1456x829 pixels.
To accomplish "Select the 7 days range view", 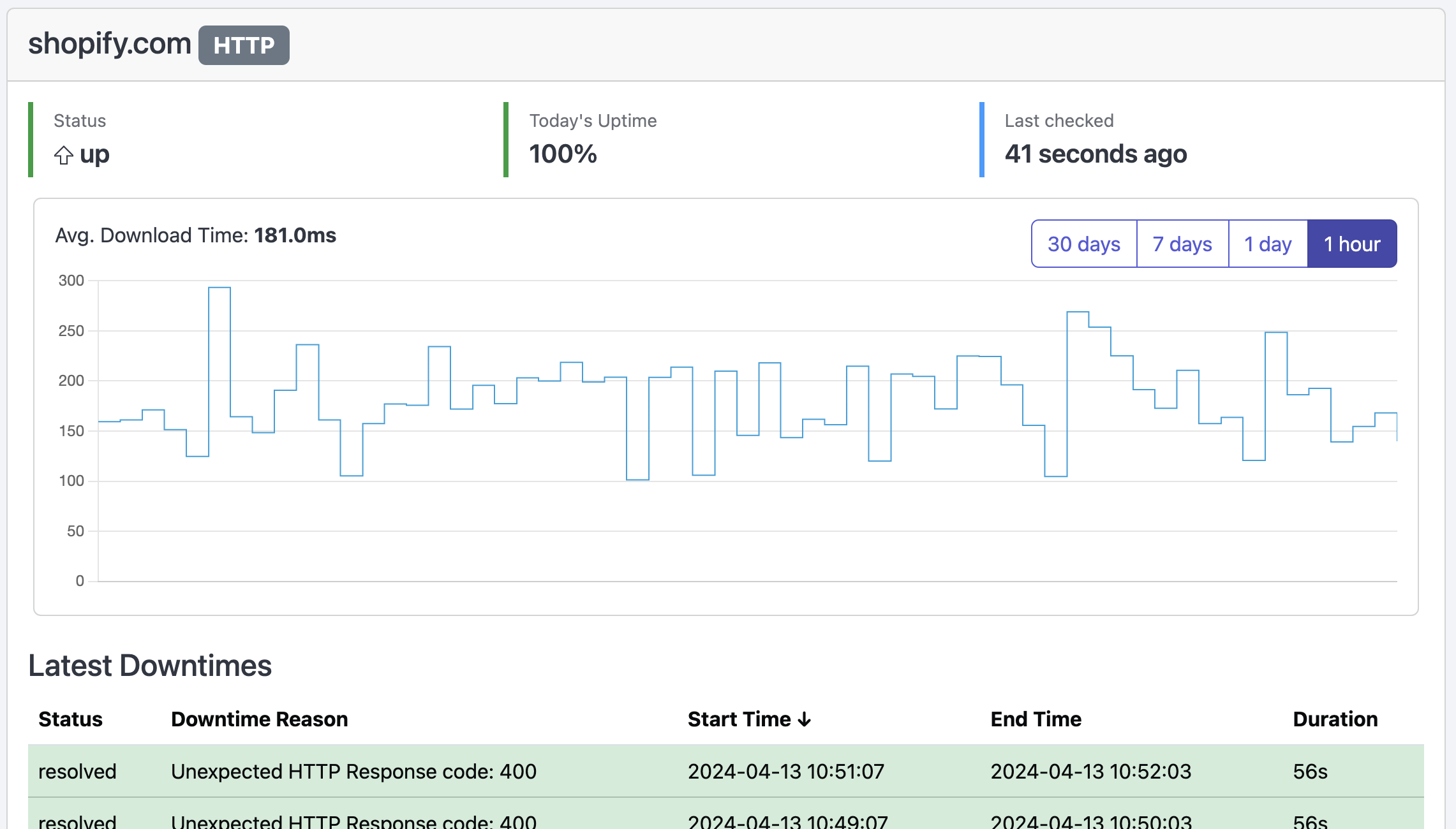I will click(x=1182, y=243).
